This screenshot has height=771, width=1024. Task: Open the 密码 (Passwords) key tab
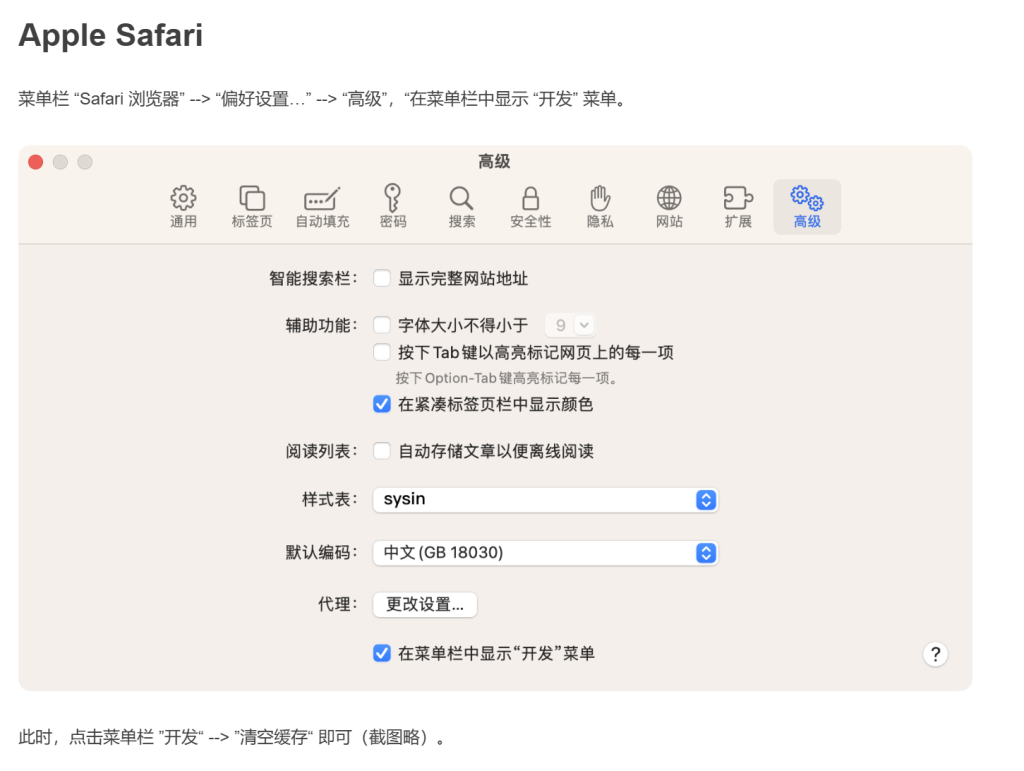(393, 206)
